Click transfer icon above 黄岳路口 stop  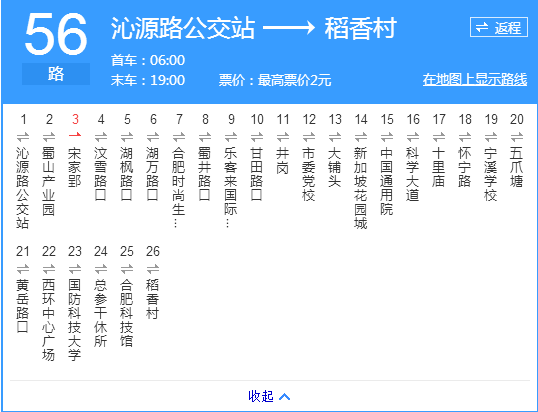click(x=23, y=269)
